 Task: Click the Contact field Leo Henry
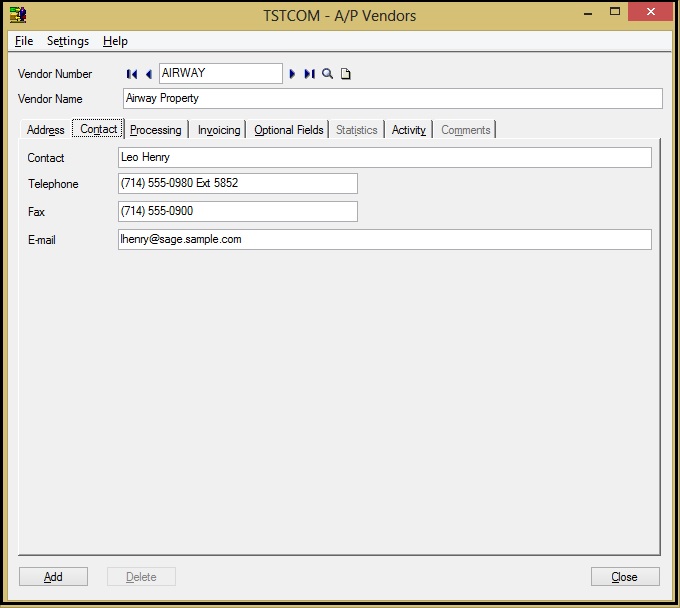click(385, 157)
